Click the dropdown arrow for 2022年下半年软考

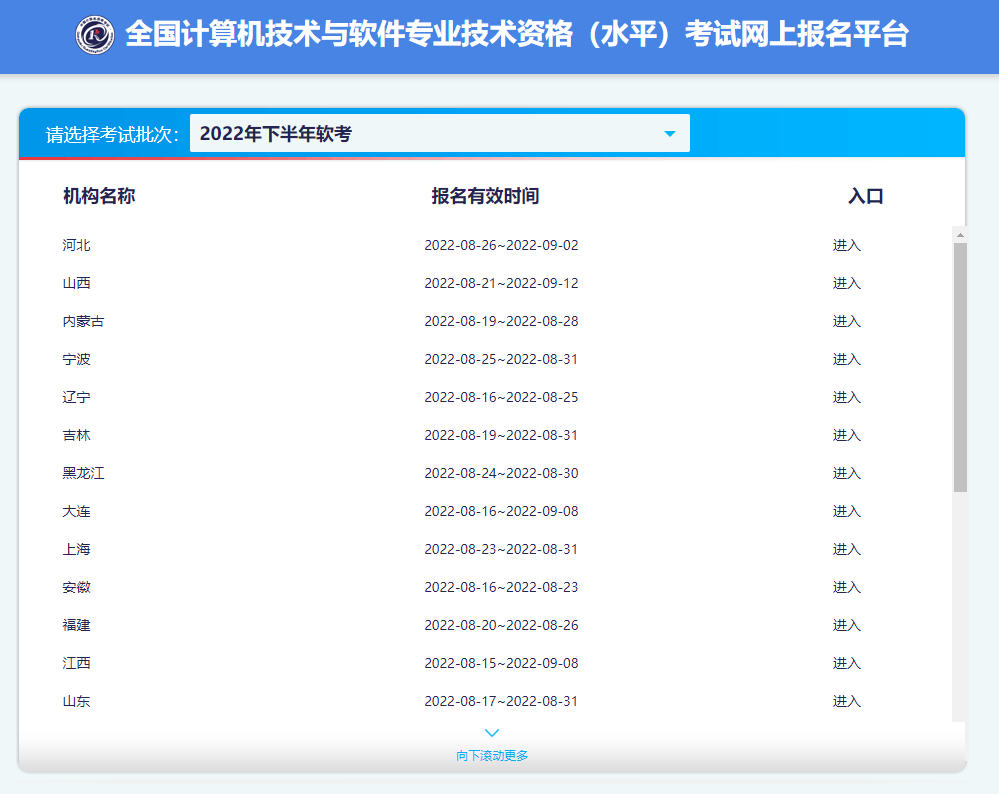[670, 134]
